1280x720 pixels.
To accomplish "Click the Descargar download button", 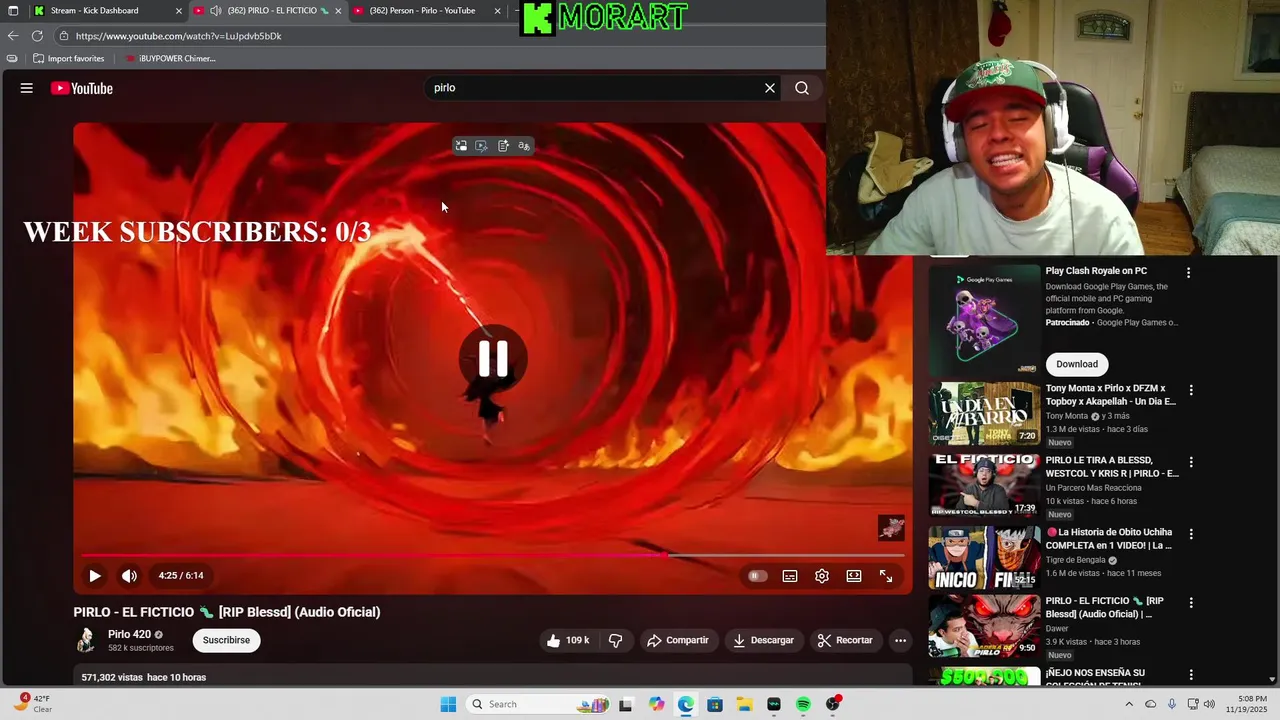I will point(763,640).
